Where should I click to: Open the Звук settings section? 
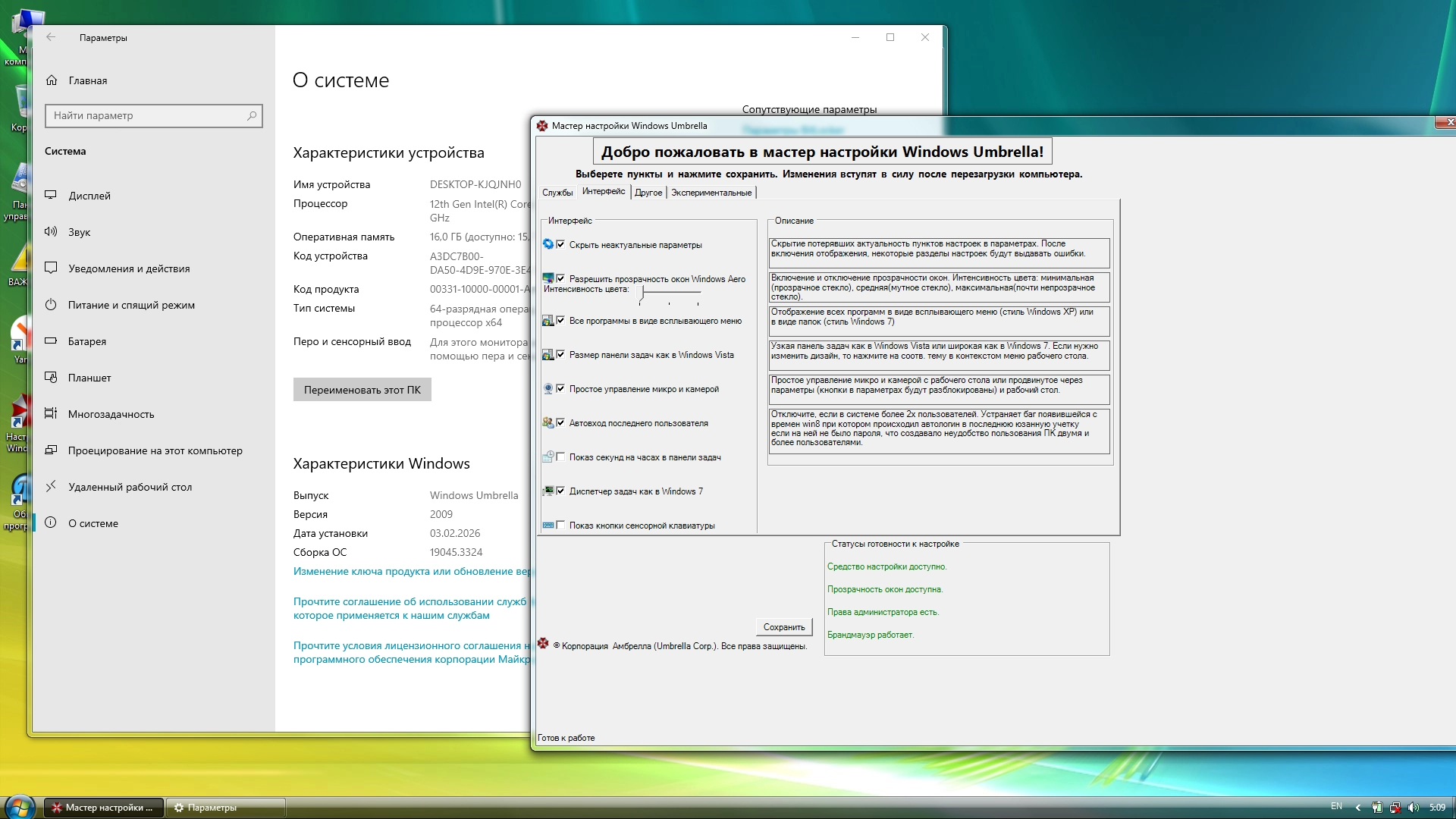(x=79, y=232)
